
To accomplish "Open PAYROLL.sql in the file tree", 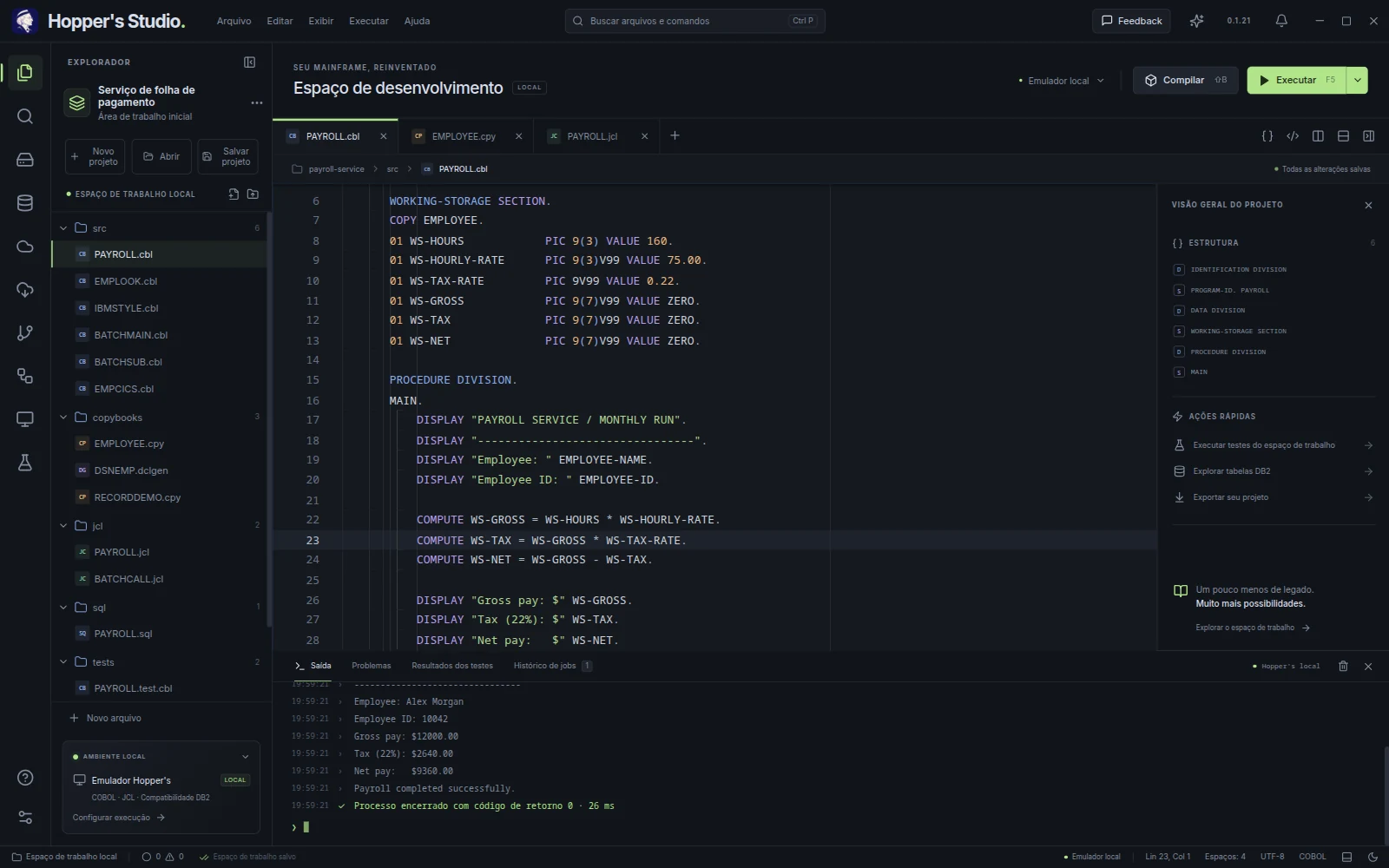I will tap(159, 634).
